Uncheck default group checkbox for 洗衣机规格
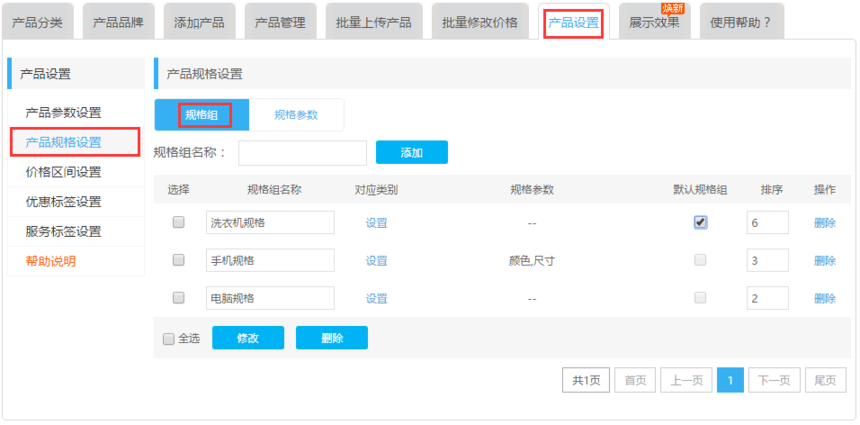 [700, 222]
